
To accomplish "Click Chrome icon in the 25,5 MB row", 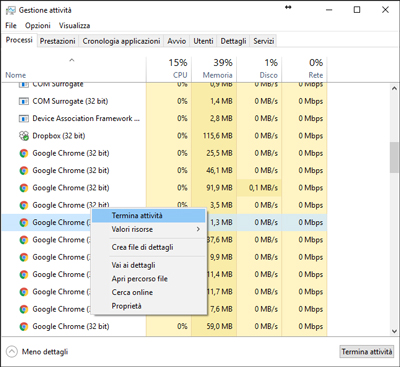I will click(x=24, y=153).
